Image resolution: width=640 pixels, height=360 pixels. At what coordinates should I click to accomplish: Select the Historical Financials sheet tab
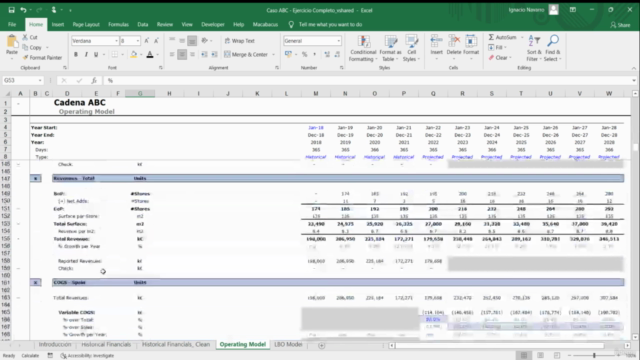pyautogui.click(x=106, y=344)
